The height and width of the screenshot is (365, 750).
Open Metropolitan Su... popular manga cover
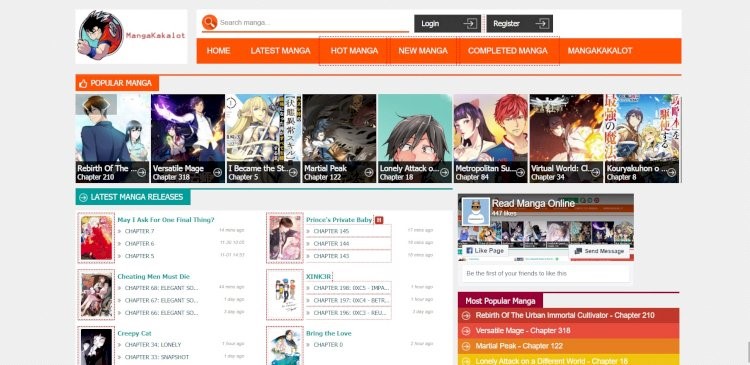click(x=490, y=138)
